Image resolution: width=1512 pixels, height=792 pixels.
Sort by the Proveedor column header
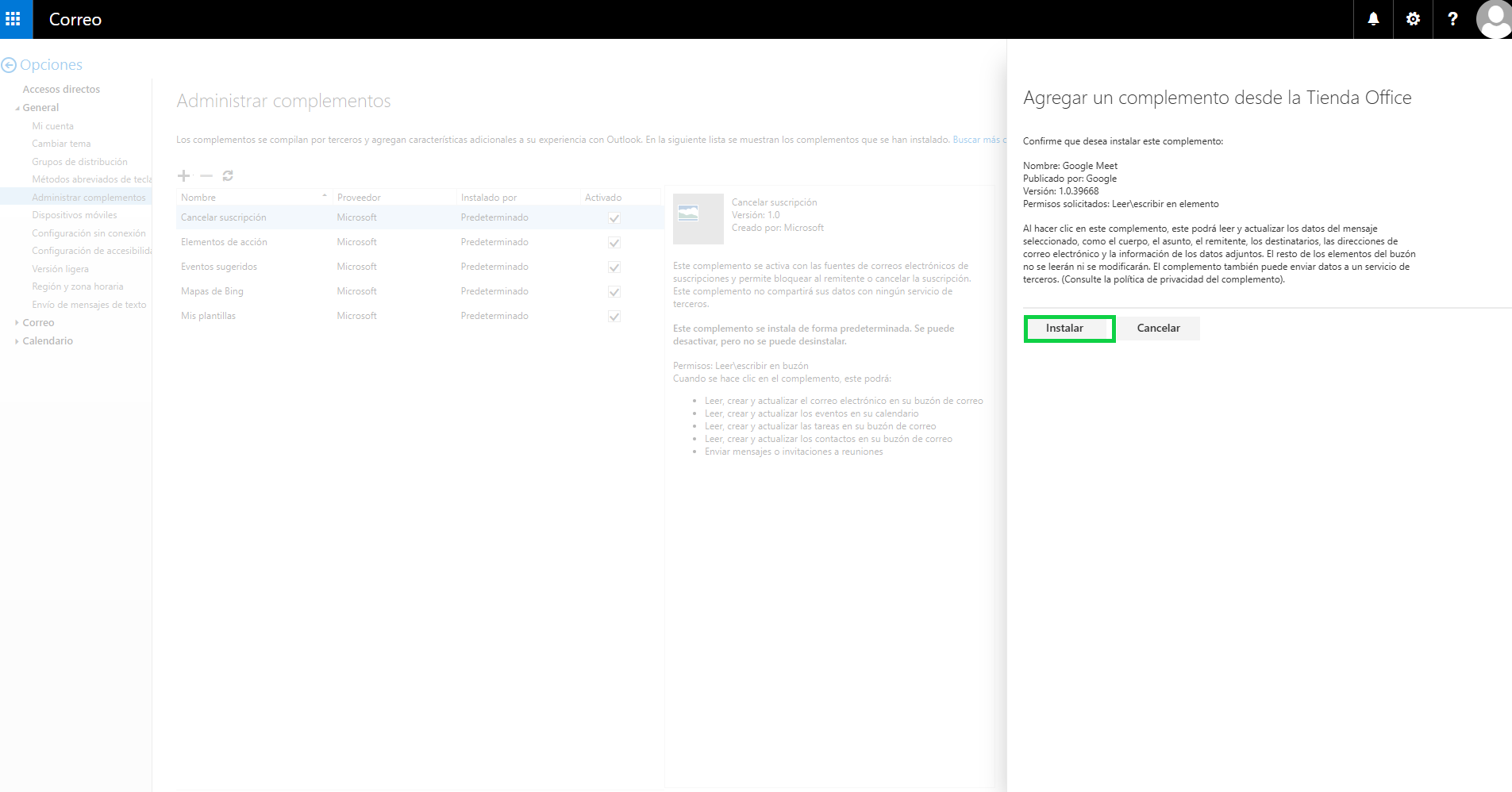(x=394, y=197)
